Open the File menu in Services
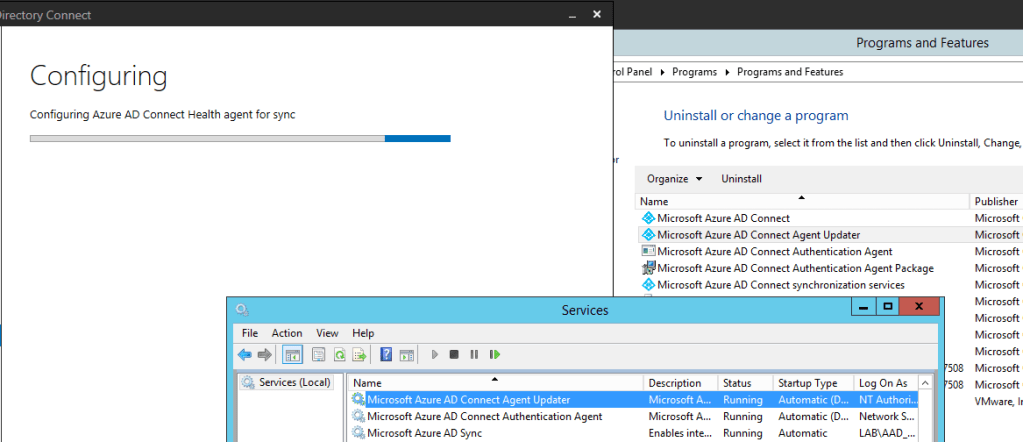The image size is (1023, 442). tap(250, 333)
